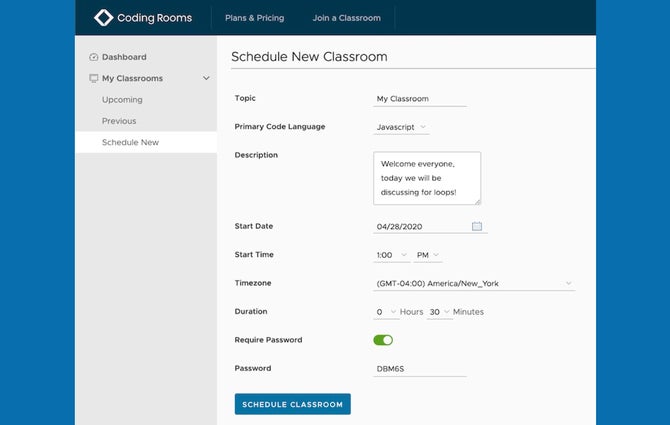Screen dimensions: 670x425
Task: Click the Topic input field
Action: point(420,99)
